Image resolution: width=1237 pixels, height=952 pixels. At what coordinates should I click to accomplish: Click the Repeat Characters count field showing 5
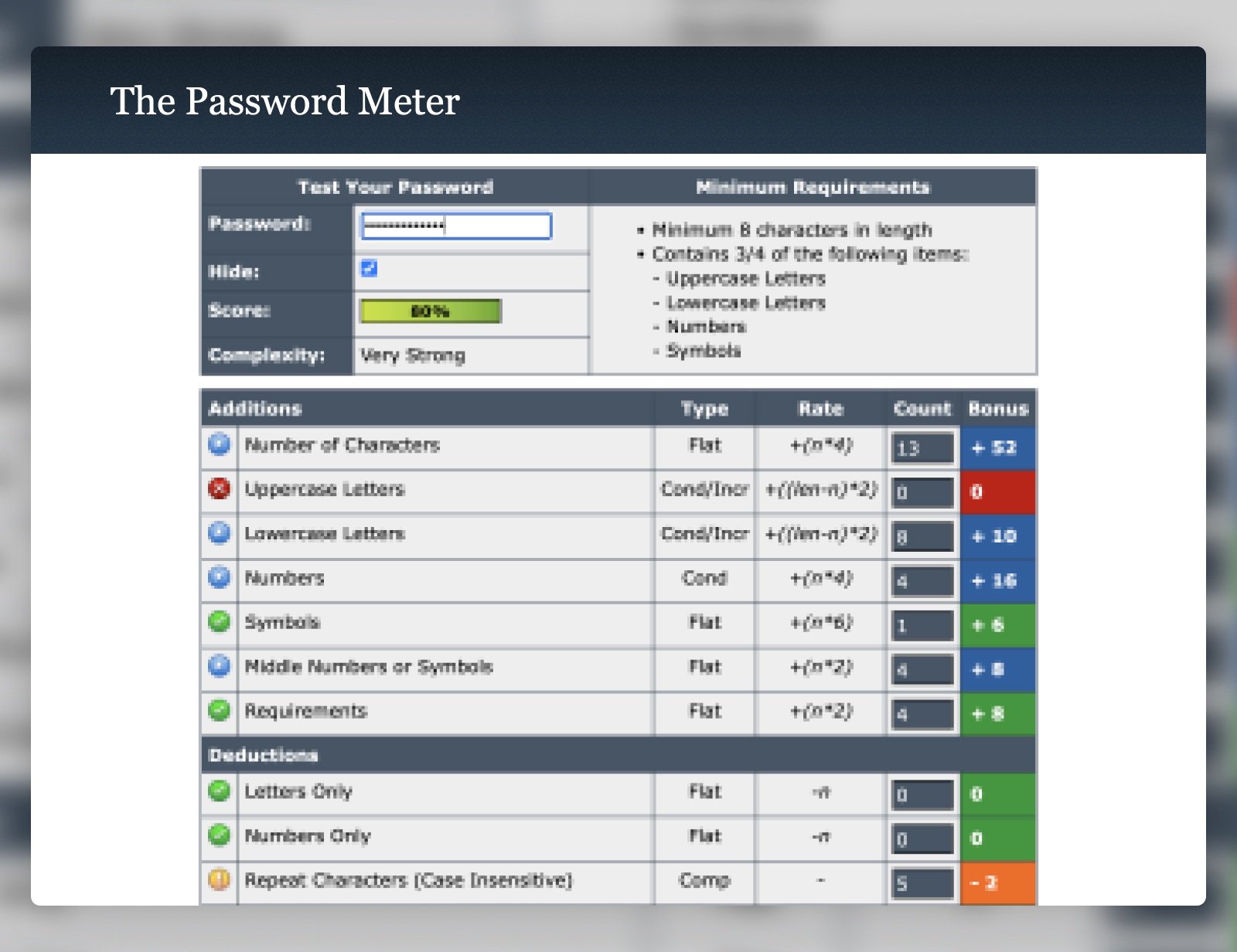(x=922, y=881)
